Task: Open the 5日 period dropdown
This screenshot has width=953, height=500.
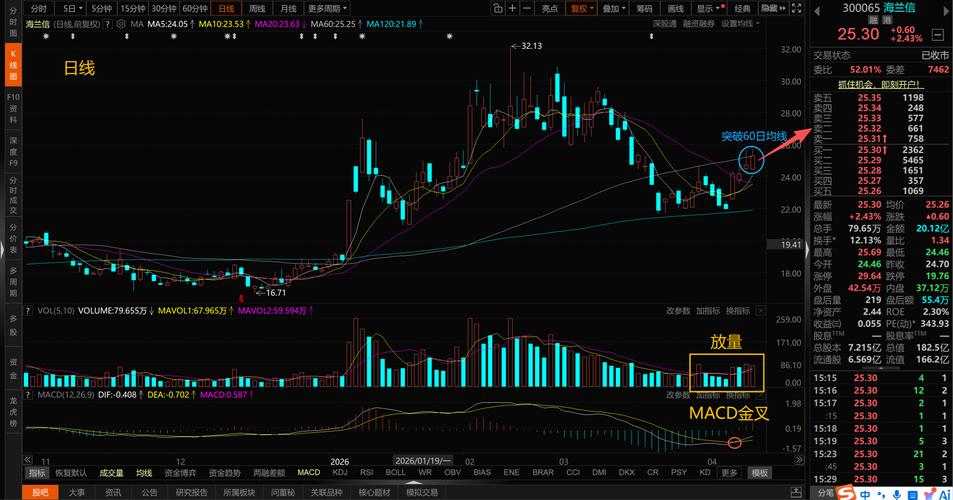Action: pos(72,9)
